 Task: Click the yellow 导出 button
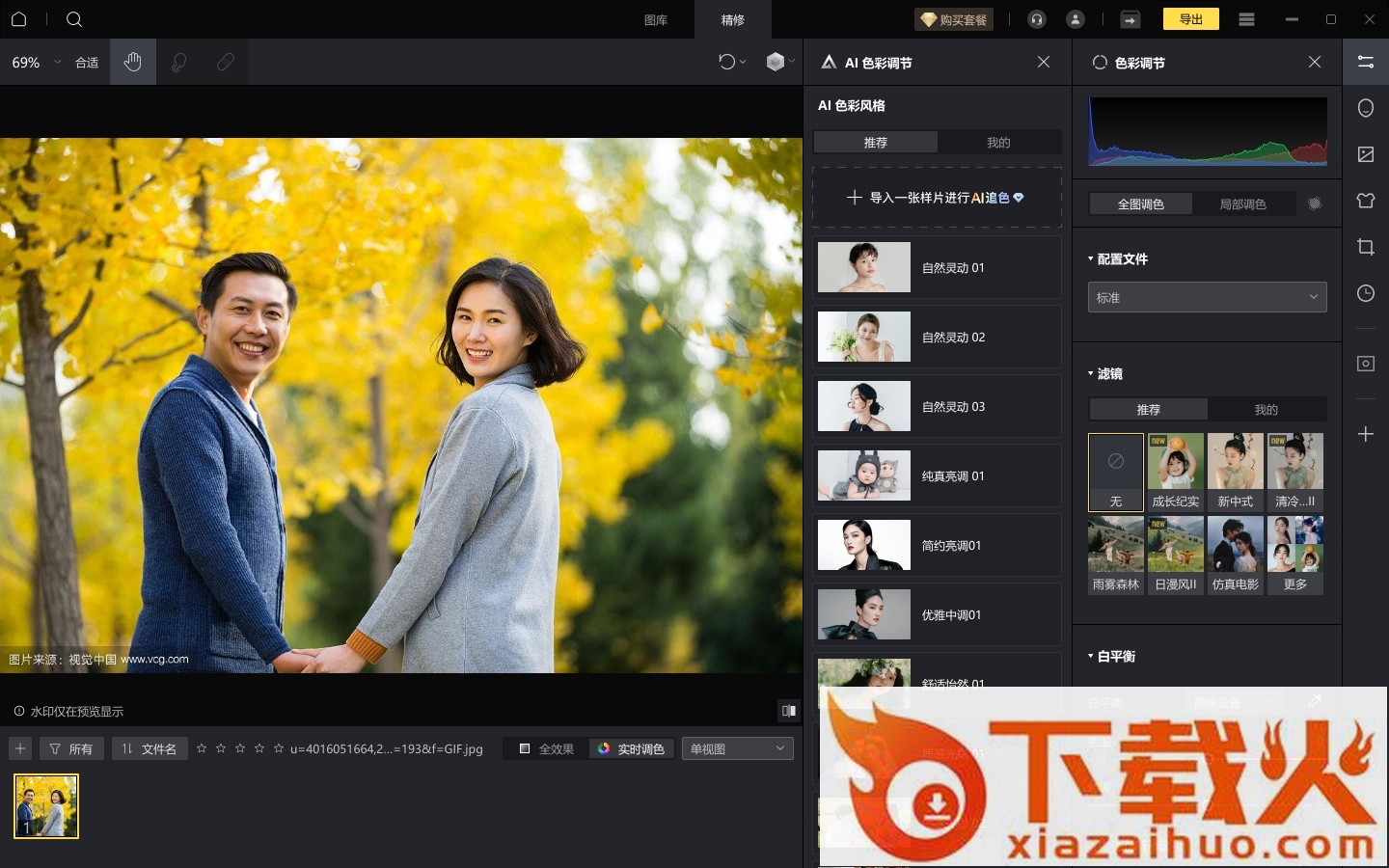(1191, 19)
